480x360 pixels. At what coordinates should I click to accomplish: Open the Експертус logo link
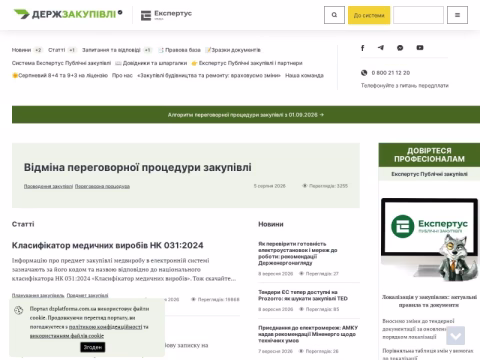(x=166, y=15)
